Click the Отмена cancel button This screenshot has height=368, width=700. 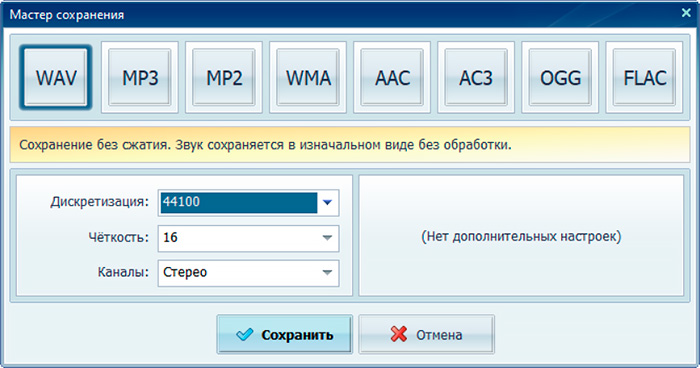426,335
